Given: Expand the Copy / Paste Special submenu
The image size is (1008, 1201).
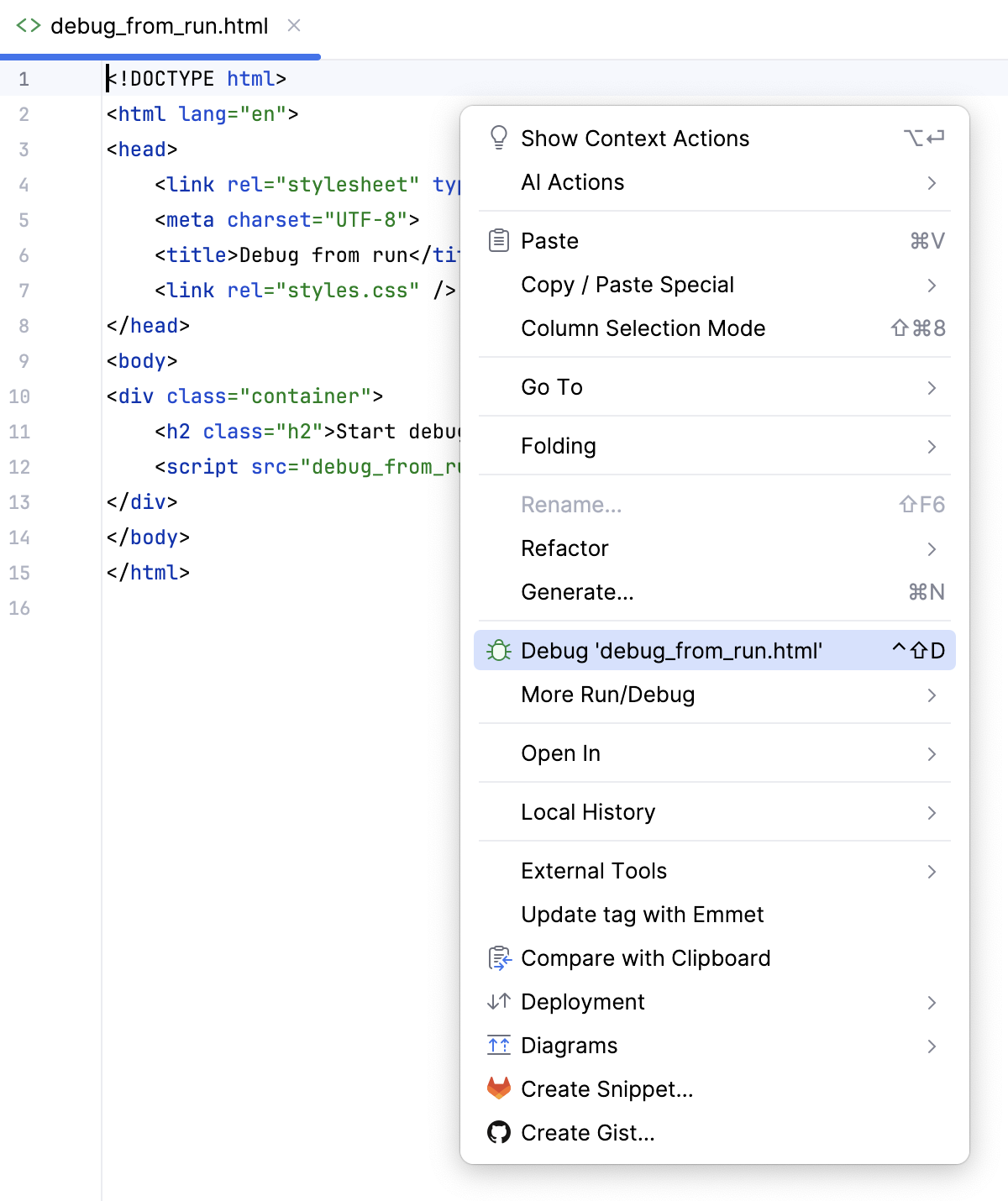Looking at the screenshot, I should 627,285.
